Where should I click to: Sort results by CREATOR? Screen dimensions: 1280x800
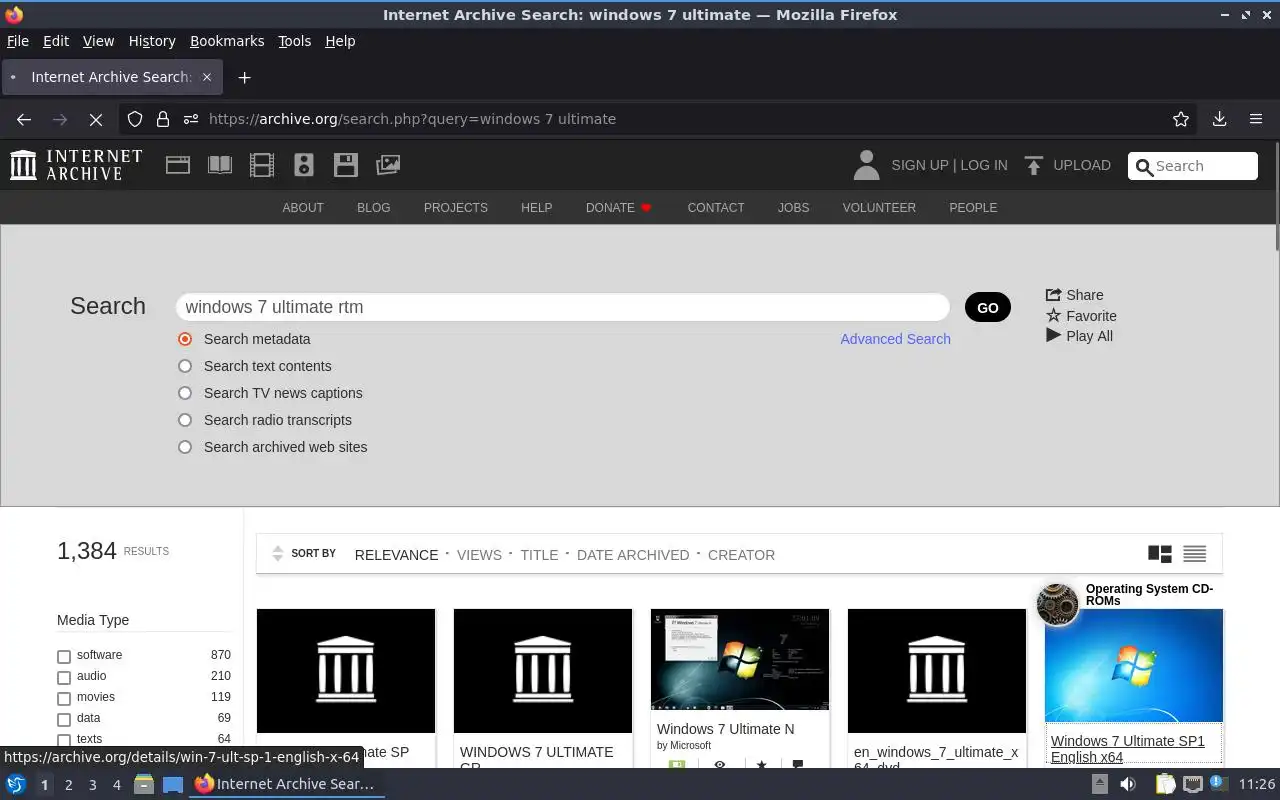click(741, 555)
